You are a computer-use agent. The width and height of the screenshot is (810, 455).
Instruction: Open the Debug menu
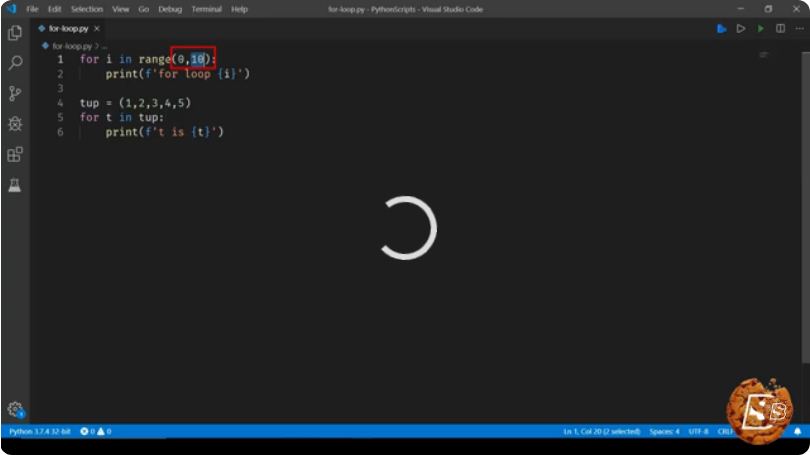[170, 9]
